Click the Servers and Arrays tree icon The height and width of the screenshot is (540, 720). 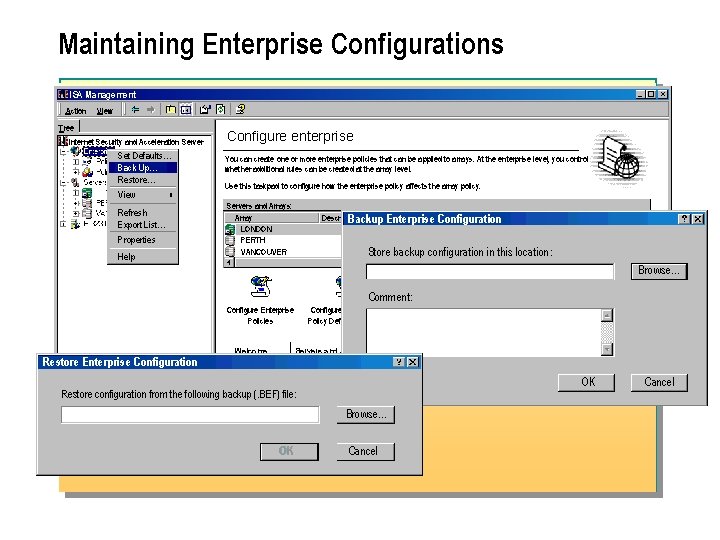click(75, 182)
